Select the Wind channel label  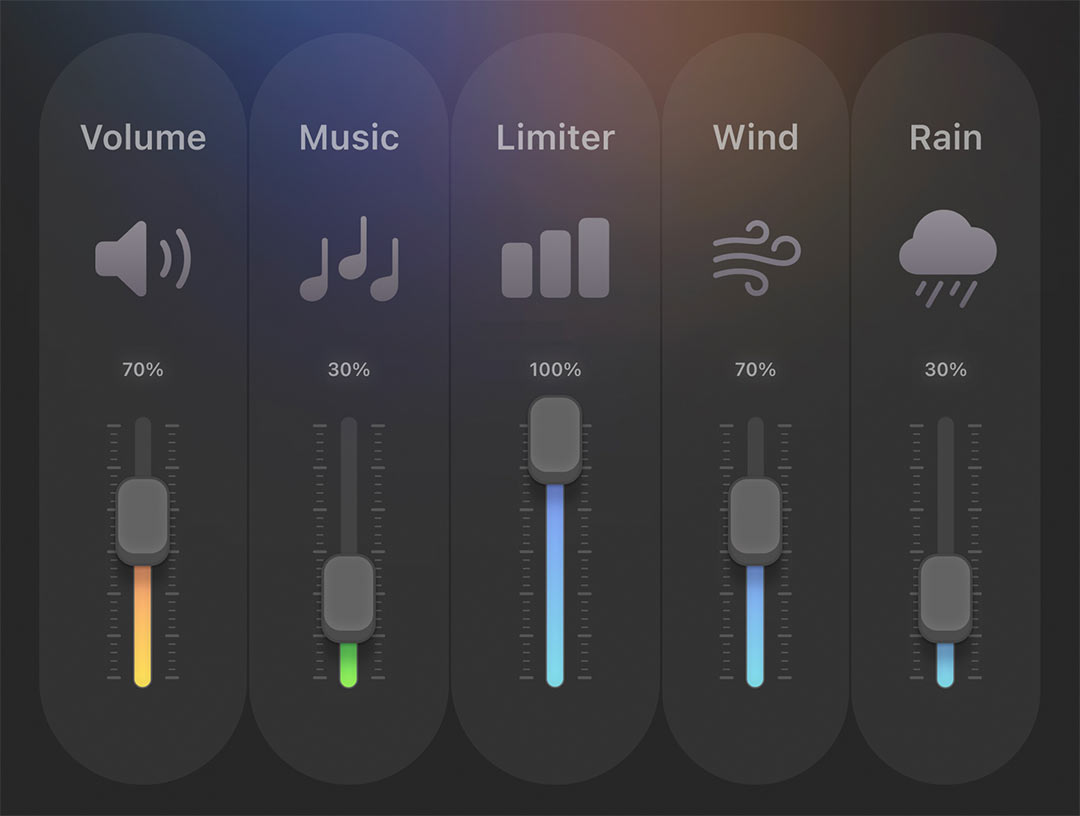pyautogui.click(x=755, y=138)
